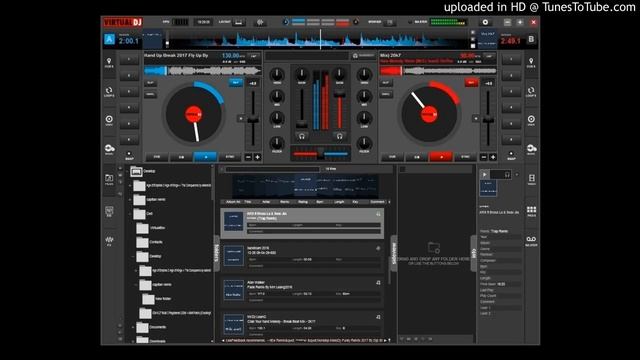Screen dimensions: 640x360
Task: Toggle VINYL mode on deck B
Action: pyautogui.click(x=386, y=94)
